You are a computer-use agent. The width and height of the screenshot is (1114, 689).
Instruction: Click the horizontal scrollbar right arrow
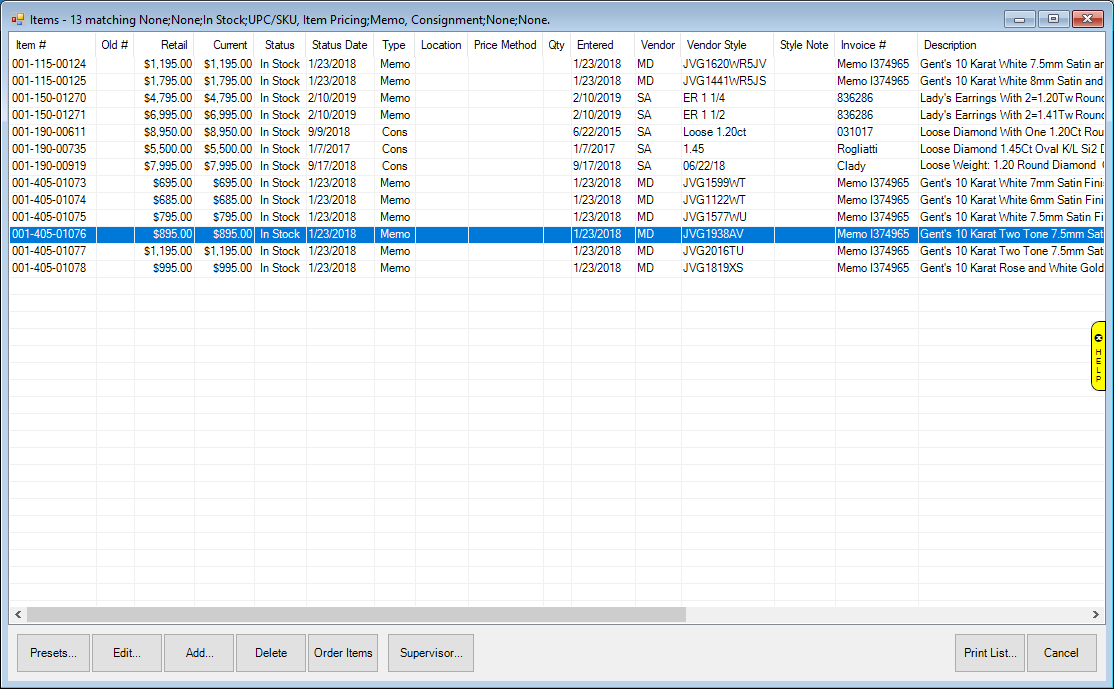[x=1098, y=614]
